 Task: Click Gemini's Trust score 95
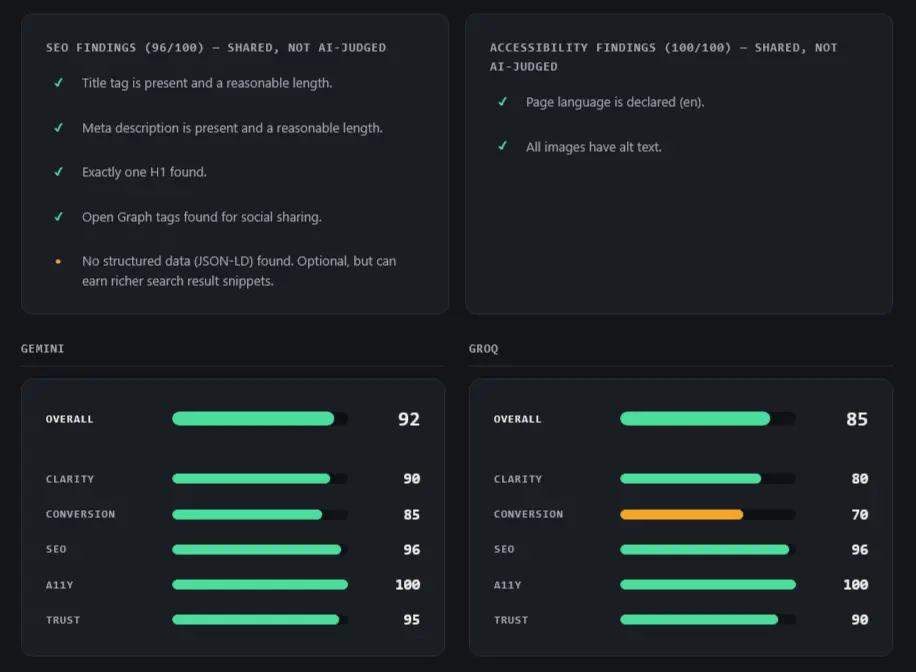click(x=412, y=619)
